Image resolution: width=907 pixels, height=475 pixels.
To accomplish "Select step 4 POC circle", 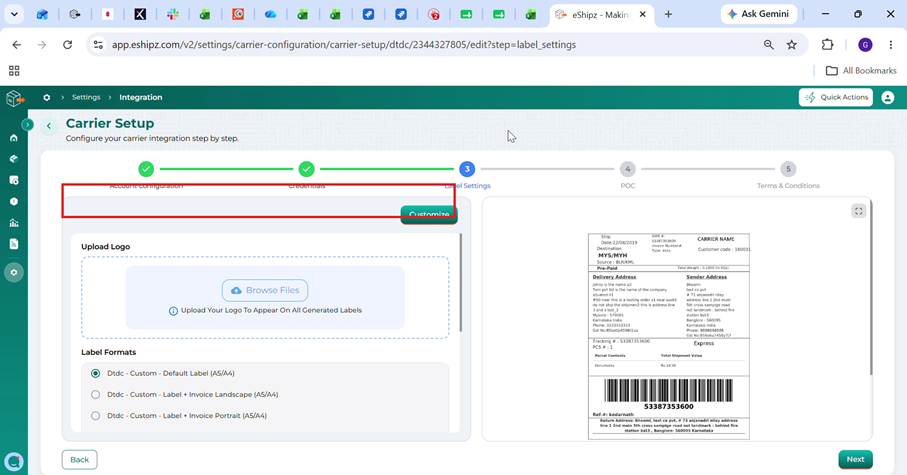I will (x=628, y=169).
